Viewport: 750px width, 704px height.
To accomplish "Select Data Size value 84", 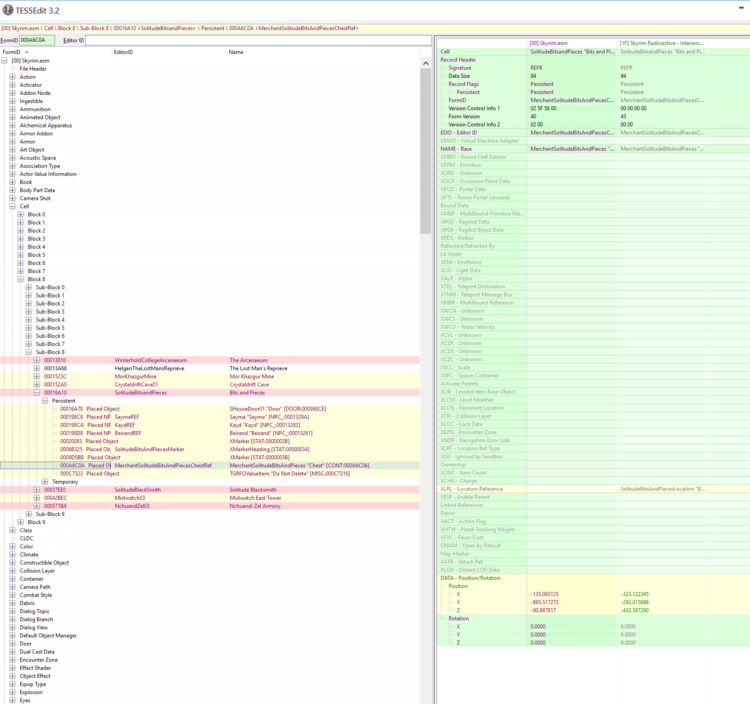I will (x=533, y=76).
